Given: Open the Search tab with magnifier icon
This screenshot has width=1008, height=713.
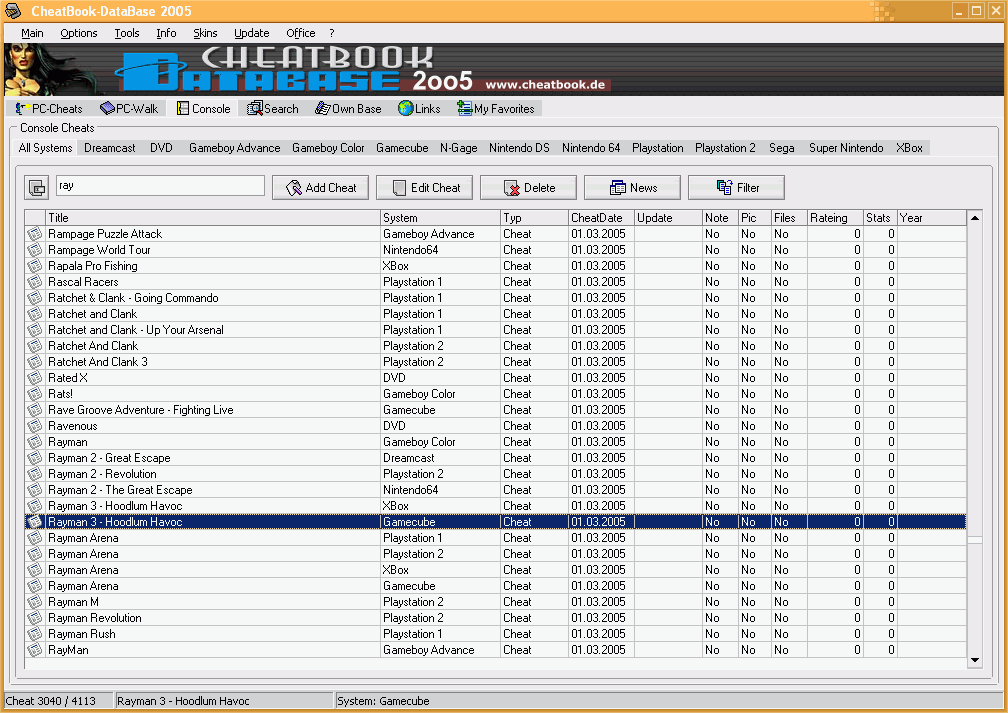Looking at the screenshot, I should tap(273, 109).
